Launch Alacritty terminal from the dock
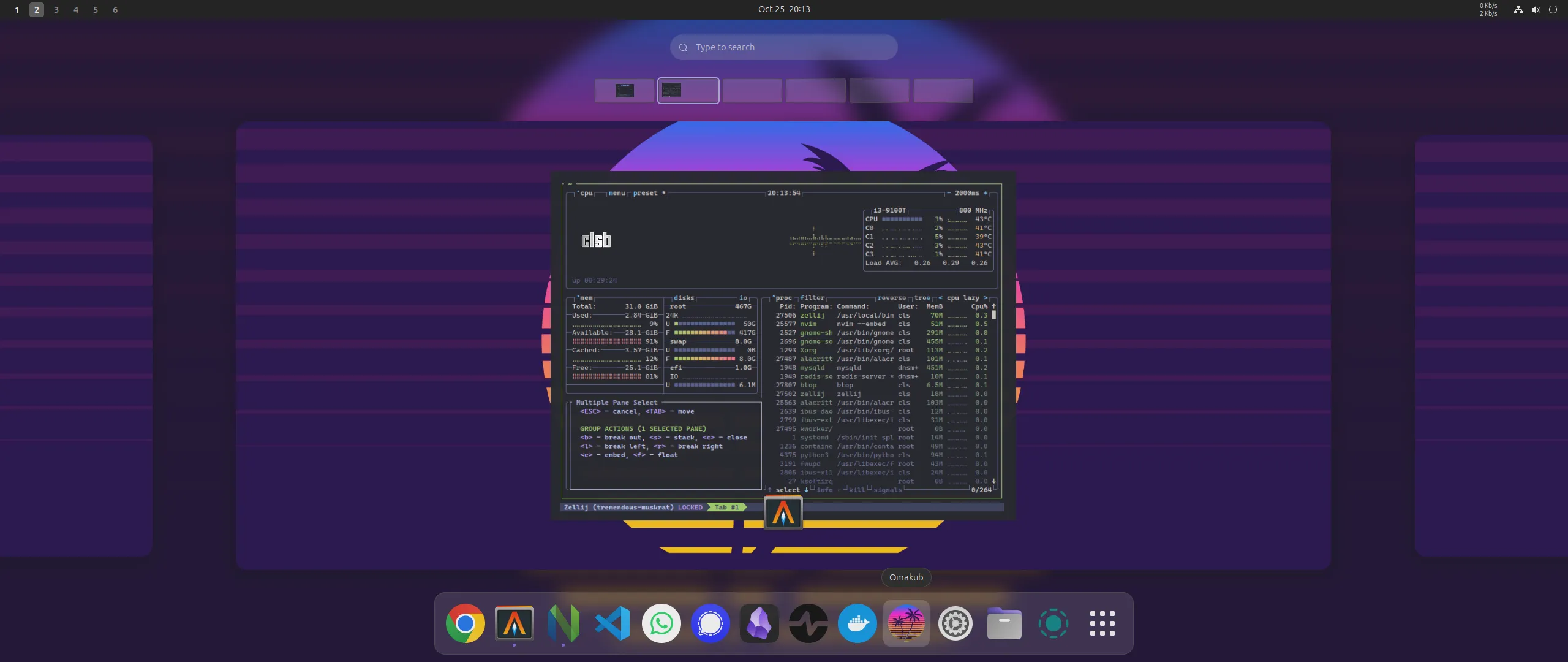 coord(514,623)
